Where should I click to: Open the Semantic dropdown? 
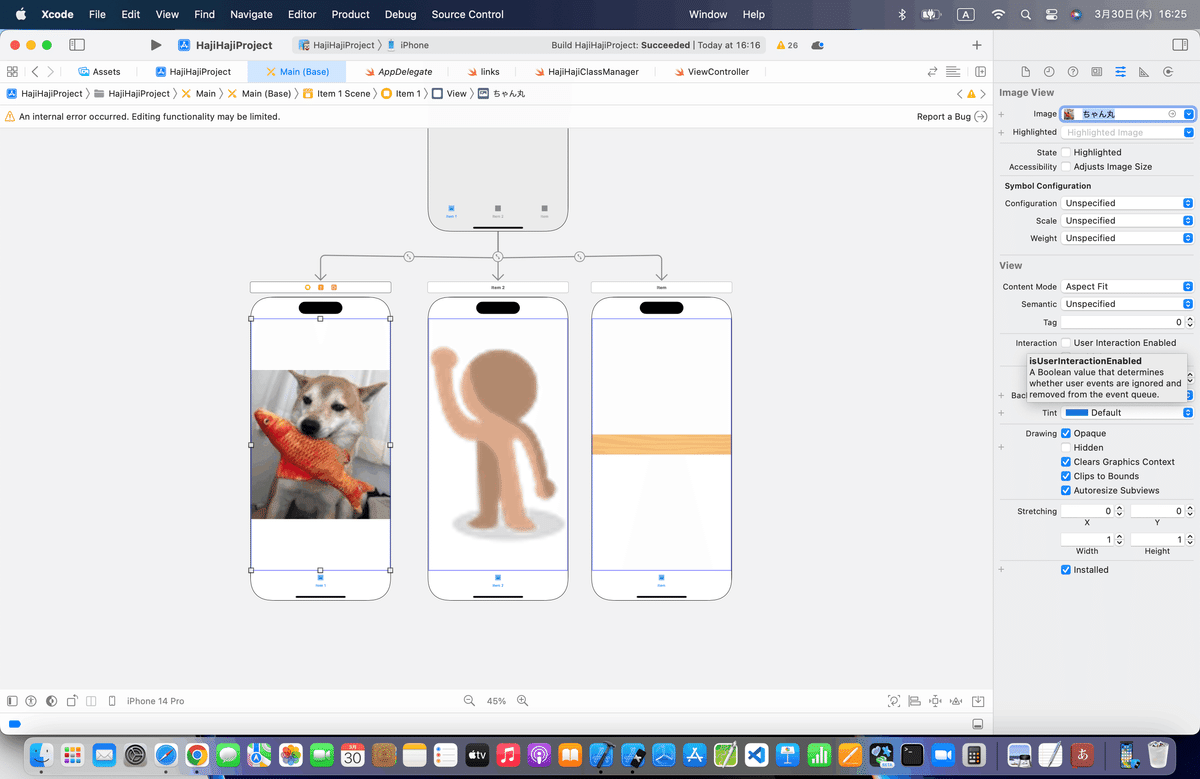[x=1128, y=304]
